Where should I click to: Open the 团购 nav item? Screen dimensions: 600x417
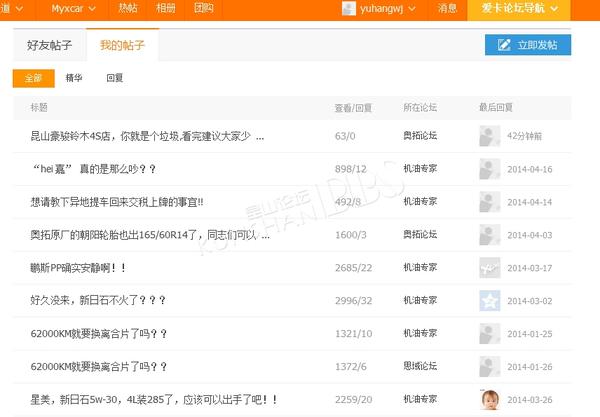[204, 8]
